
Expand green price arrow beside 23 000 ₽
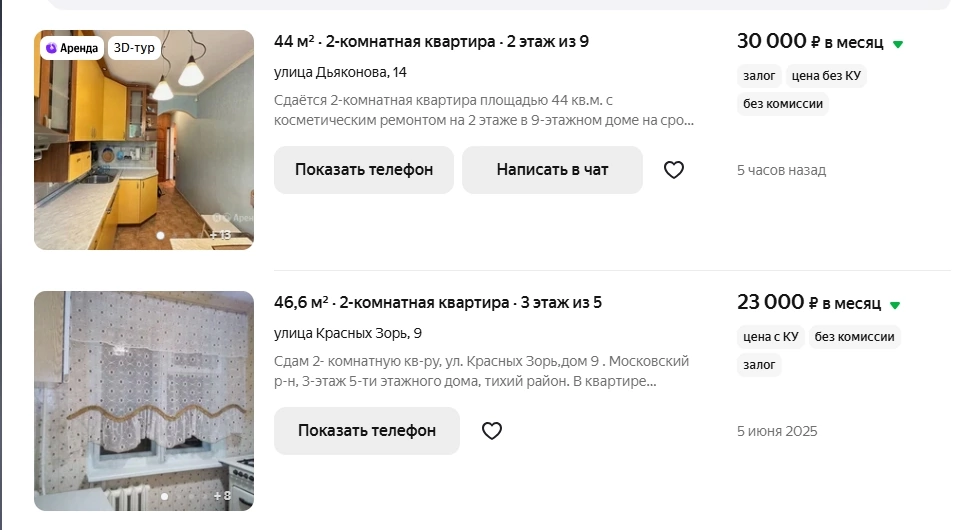pyautogui.click(x=895, y=305)
